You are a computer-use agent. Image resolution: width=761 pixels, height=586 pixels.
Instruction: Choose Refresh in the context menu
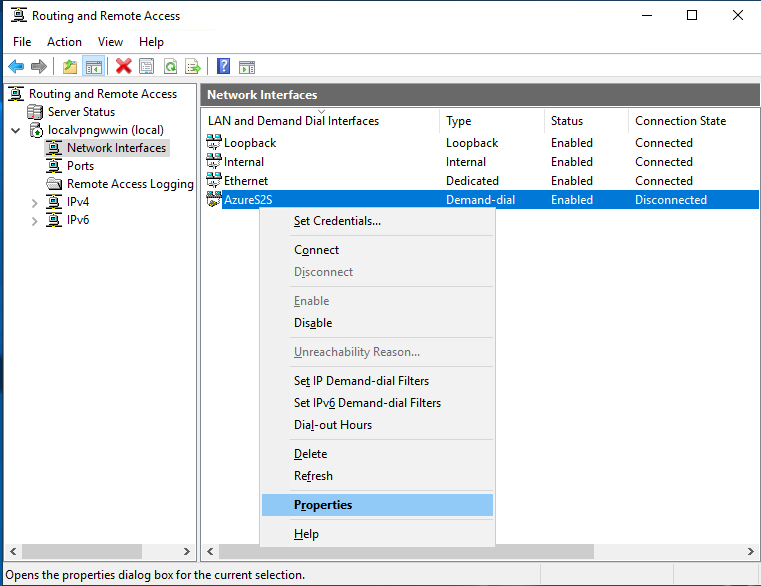378,476
